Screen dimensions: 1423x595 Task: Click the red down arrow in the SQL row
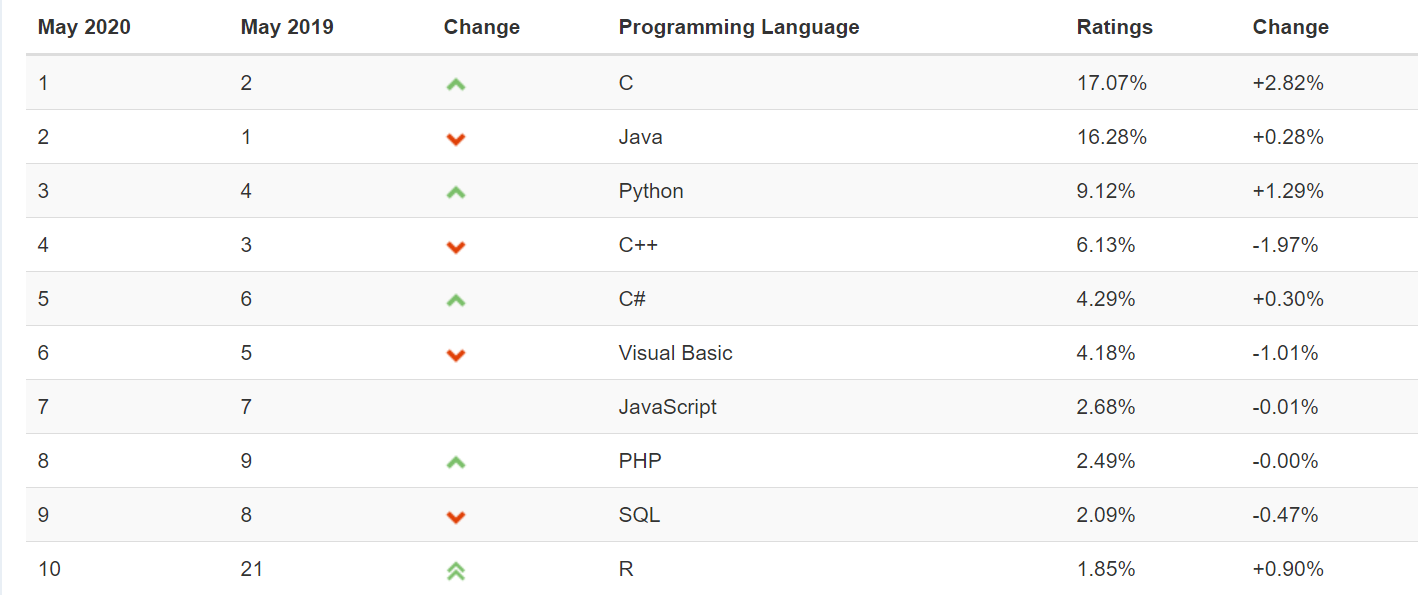(456, 517)
